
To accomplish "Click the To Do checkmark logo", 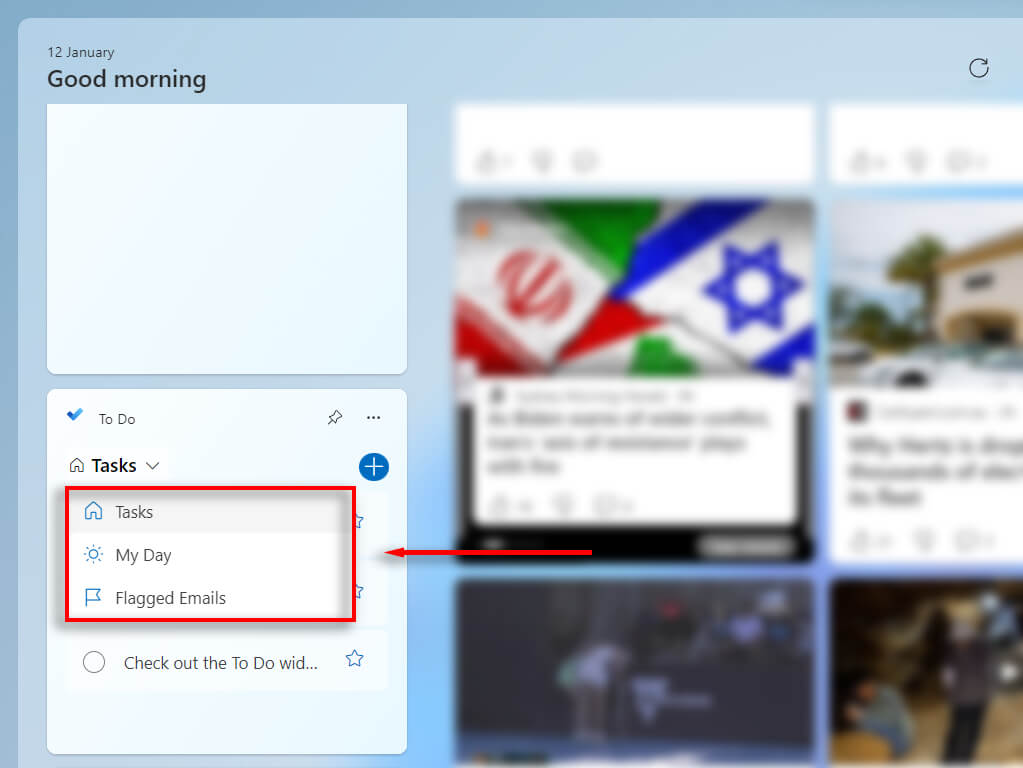I will (75, 415).
